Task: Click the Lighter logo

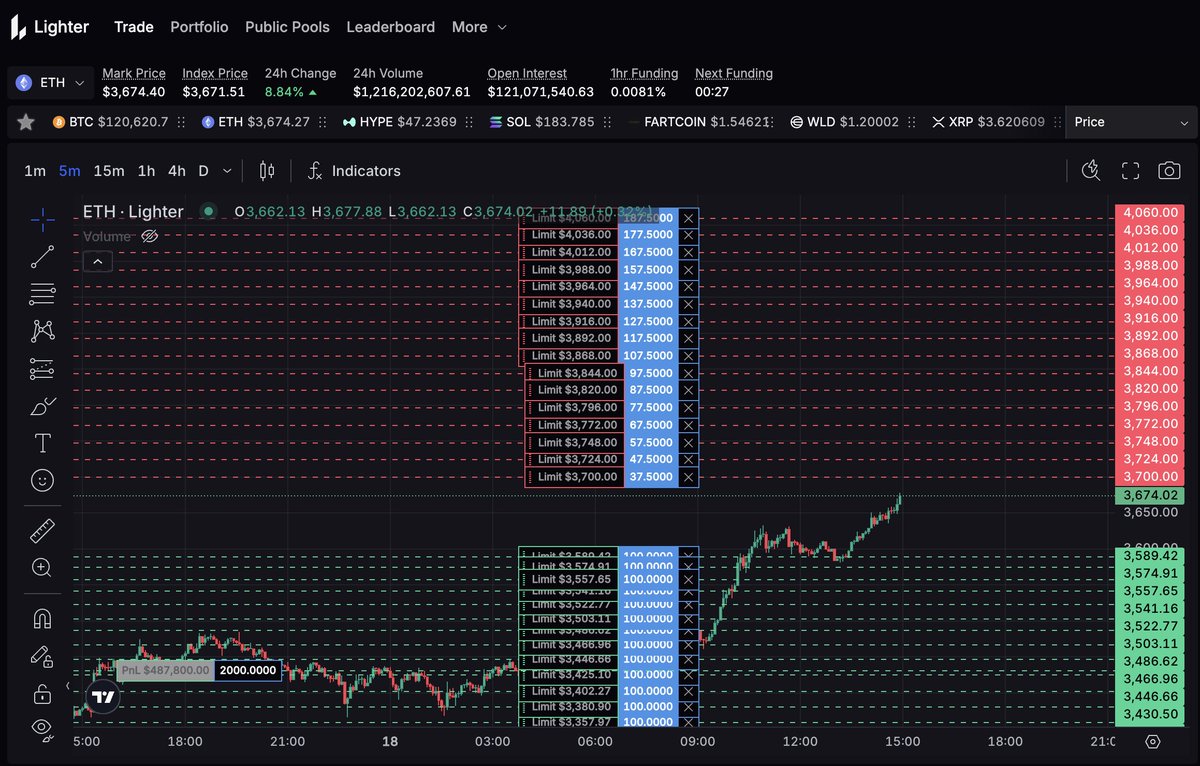Action: tap(50, 27)
